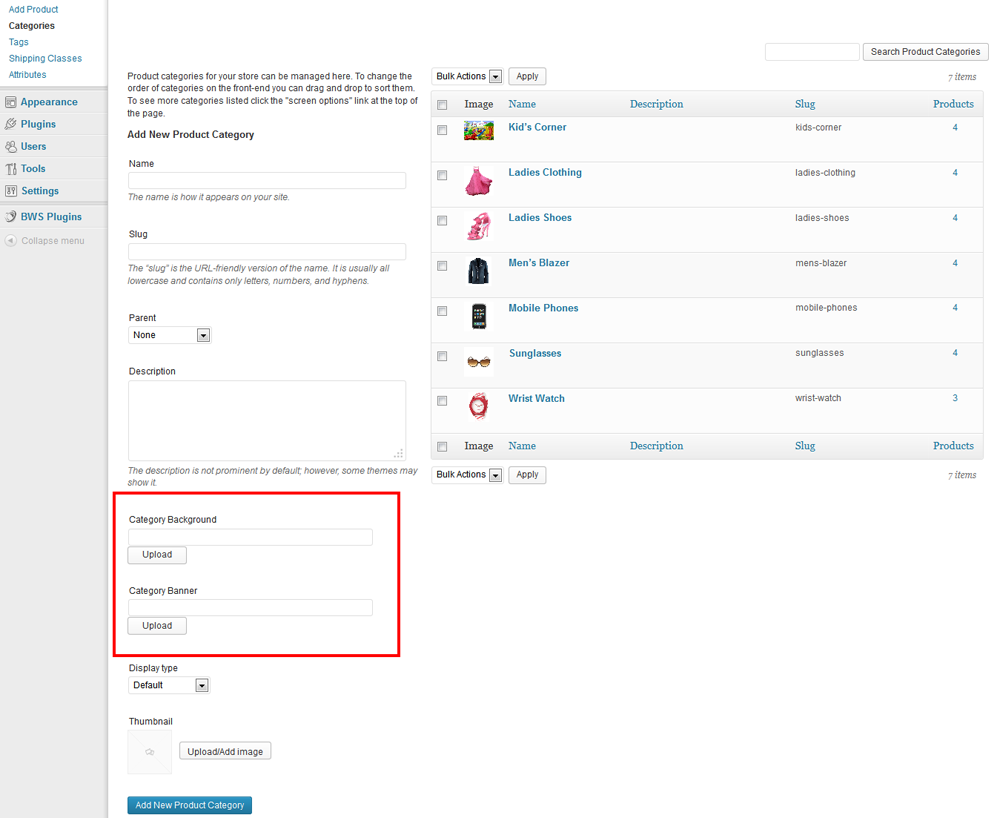Click the bottom Apply button
Image resolution: width=1000 pixels, height=818 pixels.
point(527,475)
